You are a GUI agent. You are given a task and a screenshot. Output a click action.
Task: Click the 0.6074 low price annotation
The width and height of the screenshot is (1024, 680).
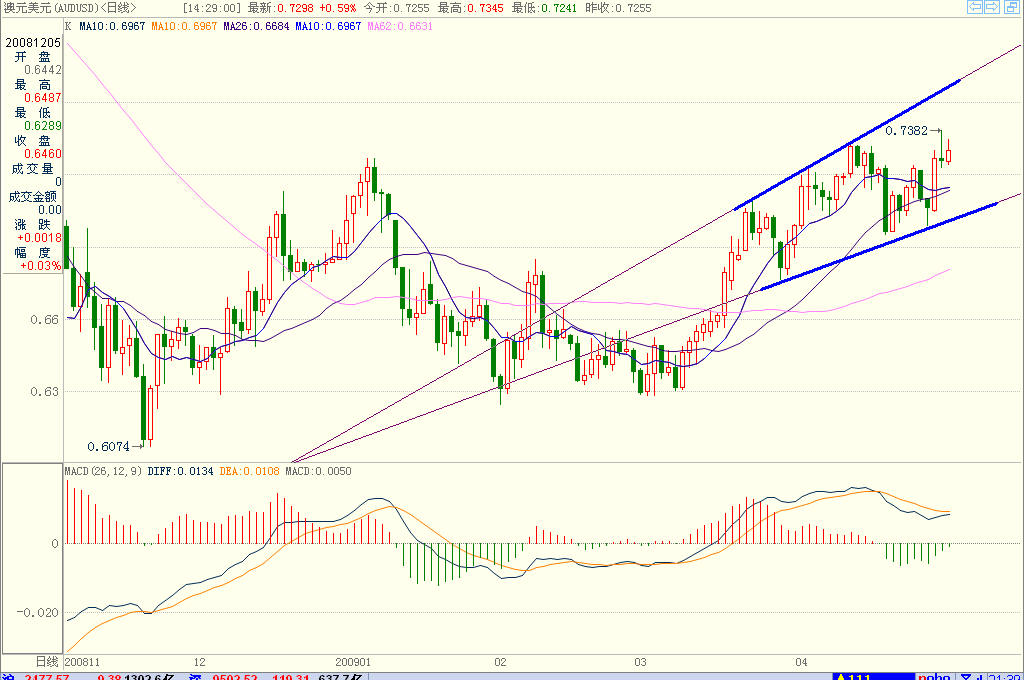(x=108, y=447)
